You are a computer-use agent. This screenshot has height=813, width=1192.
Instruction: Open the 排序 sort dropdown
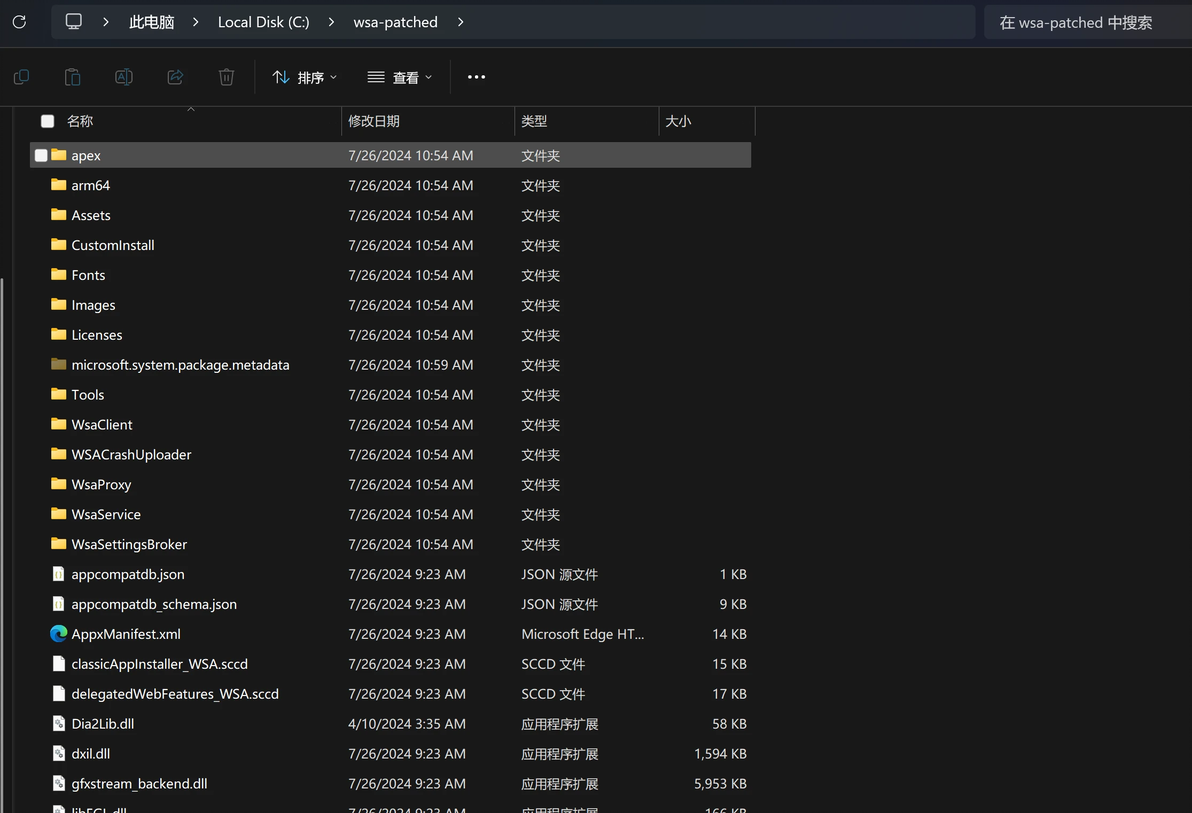point(305,77)
